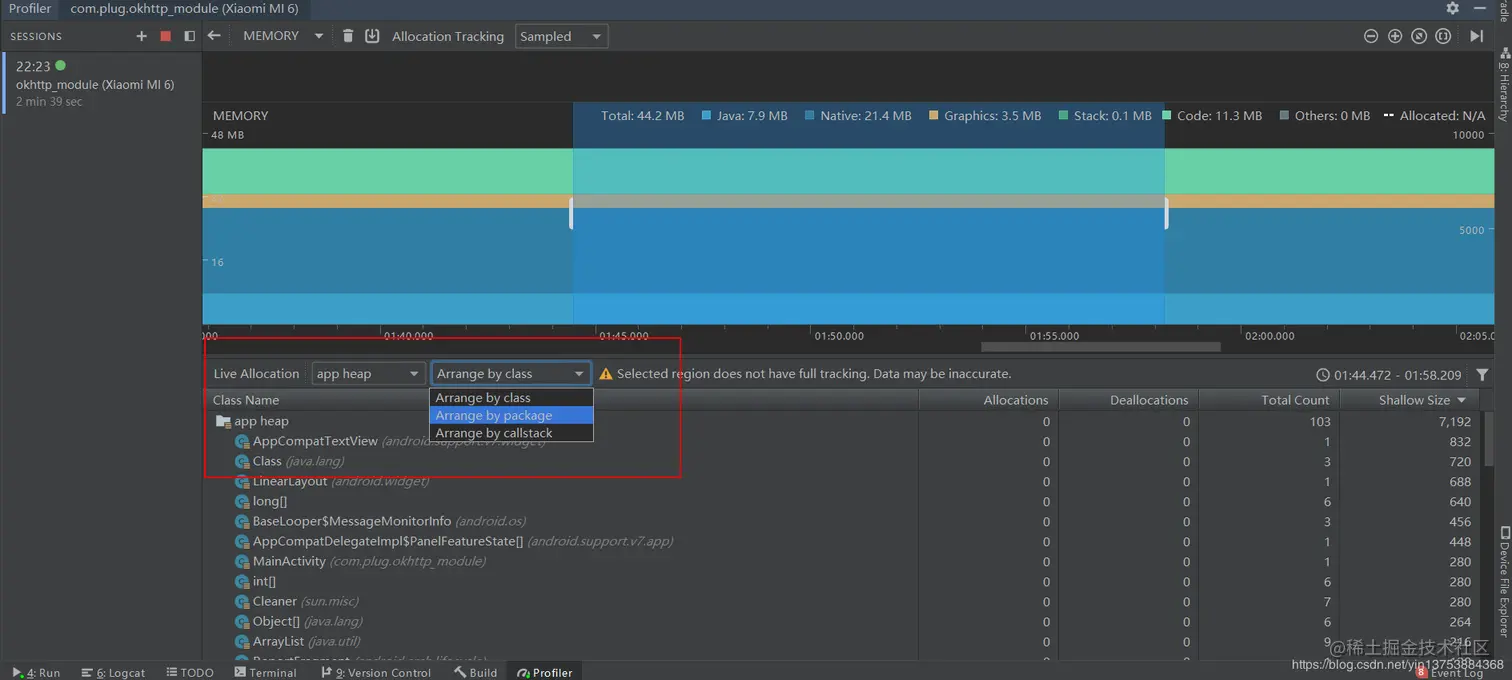
Task: Open the MEMORY profiler dropdown
Action: click(284, 36)
